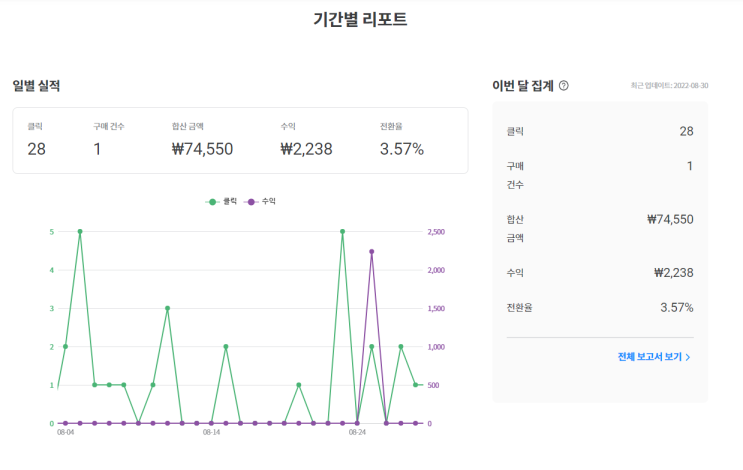Screen dimensions: 743x470
Task: Click the 이번 달 집계 heading text
Action: click(523, 86)
